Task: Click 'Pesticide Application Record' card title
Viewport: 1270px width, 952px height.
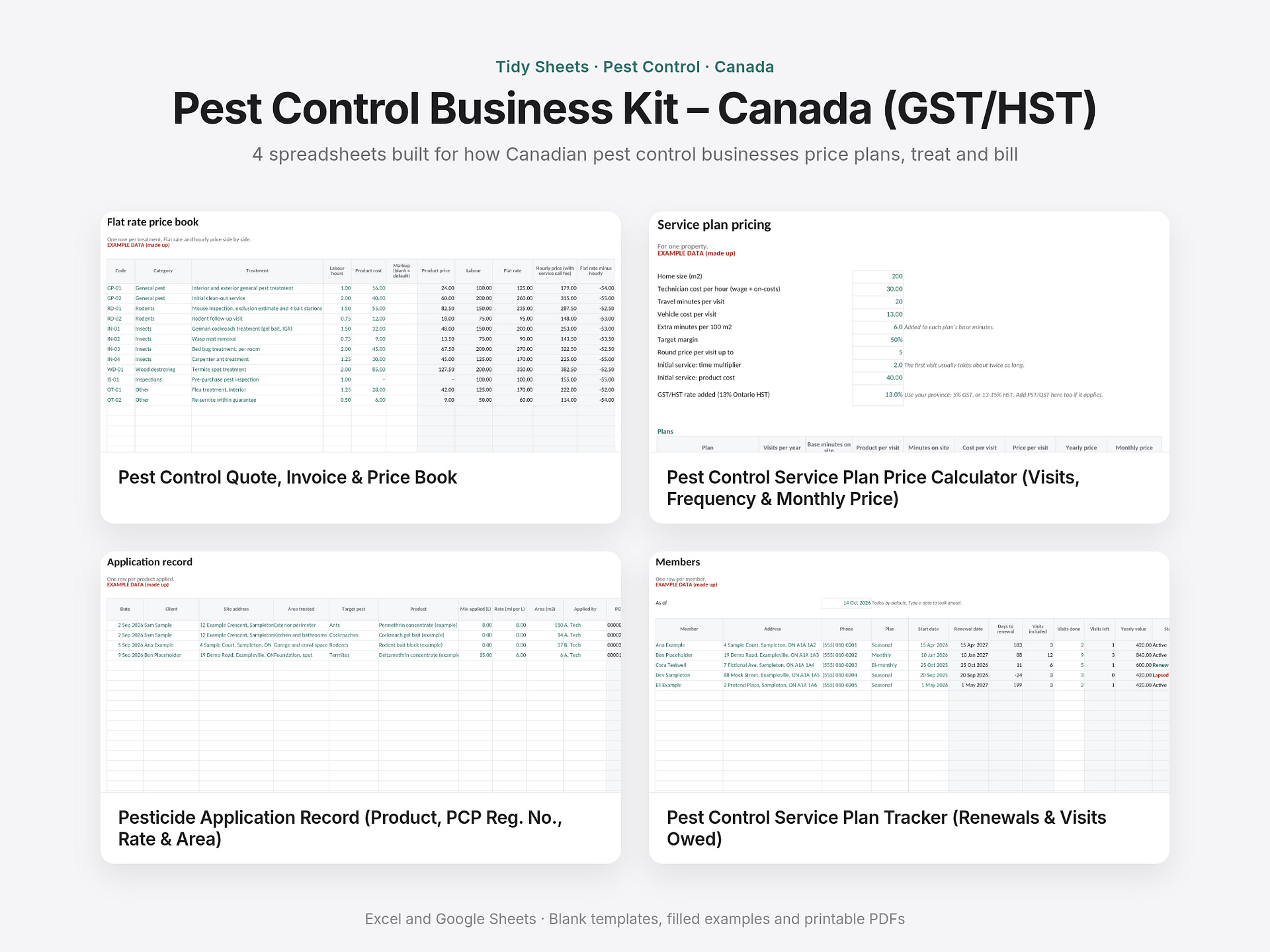Action: pos(340,828)
